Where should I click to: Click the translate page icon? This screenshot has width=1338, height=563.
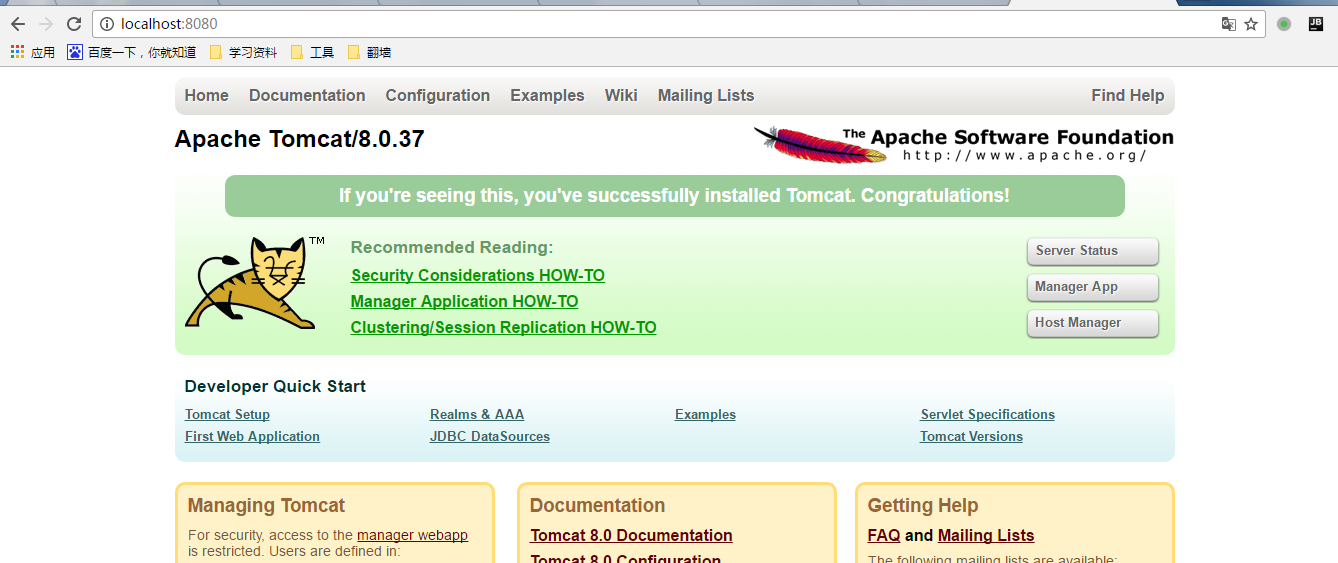[x=1229, y=24]
